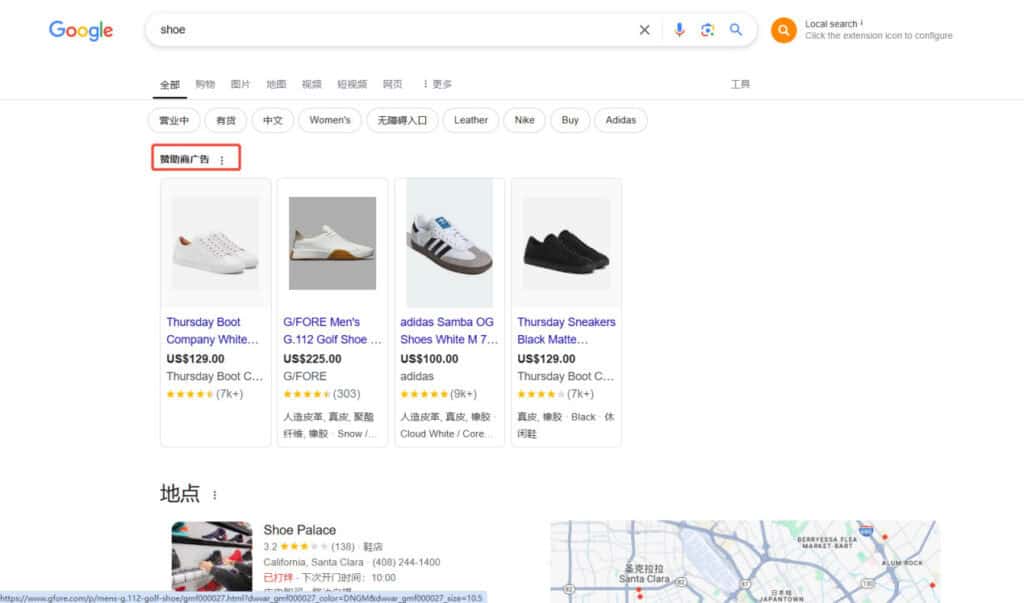Click the 地点 section heading

(x=180, y=493)
